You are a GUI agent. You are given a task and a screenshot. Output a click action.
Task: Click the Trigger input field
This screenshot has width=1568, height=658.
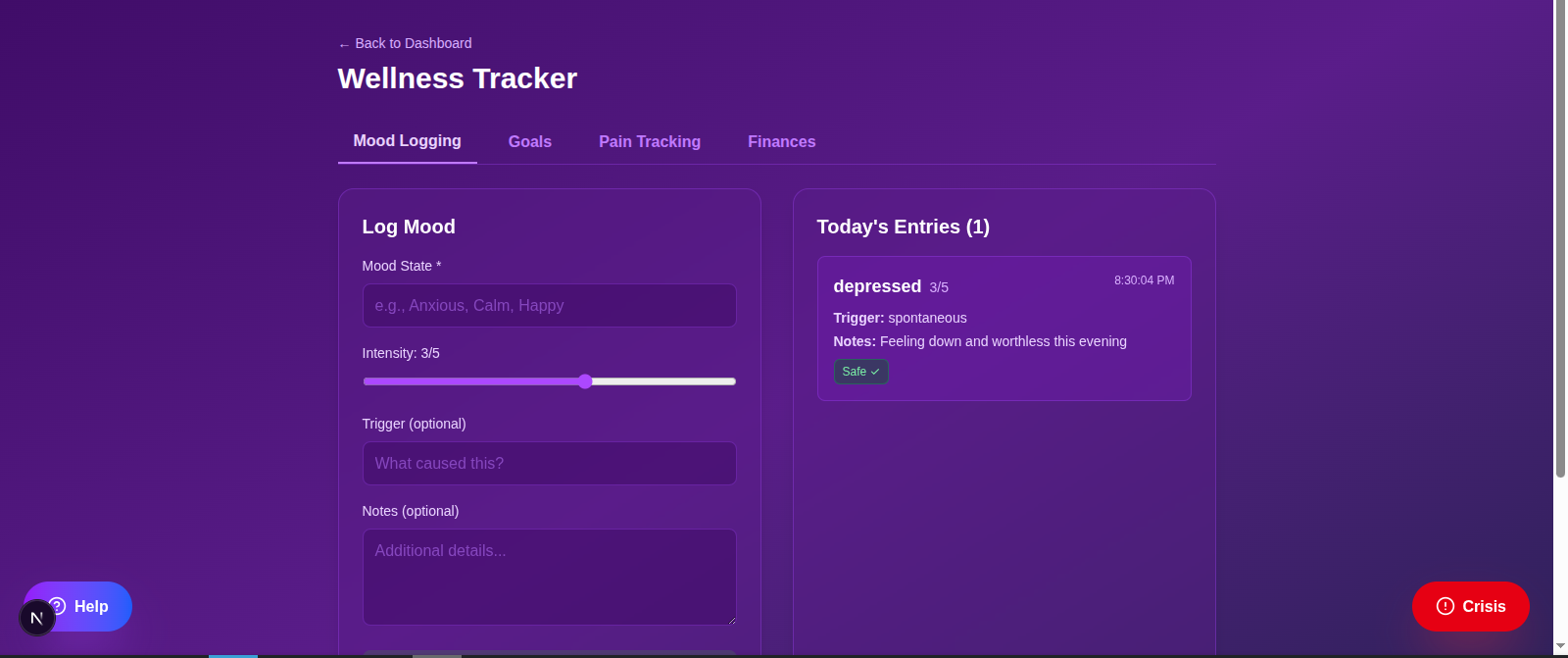(550, 464)
